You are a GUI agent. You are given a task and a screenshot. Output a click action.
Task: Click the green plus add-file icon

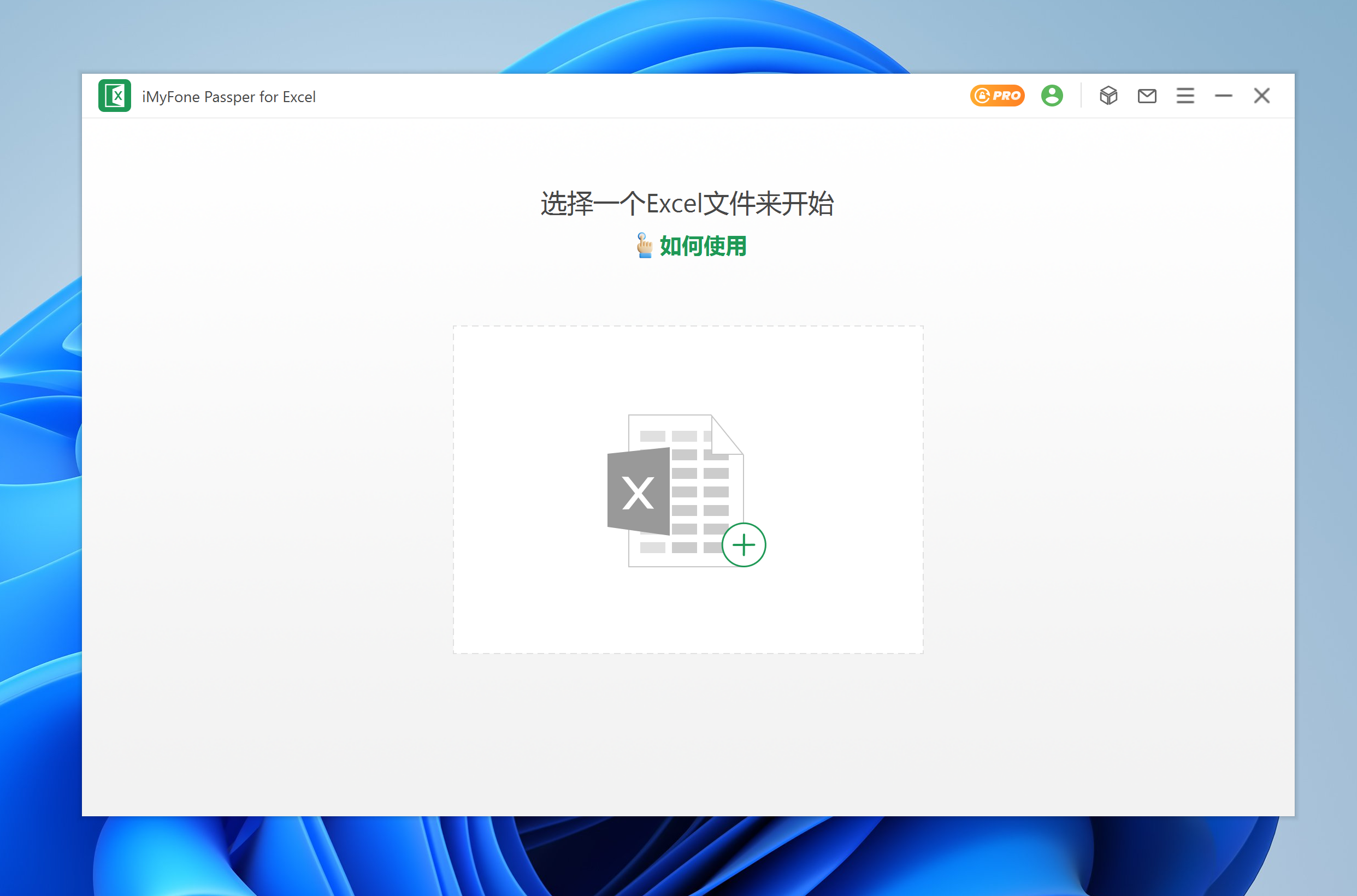point(744,544)
